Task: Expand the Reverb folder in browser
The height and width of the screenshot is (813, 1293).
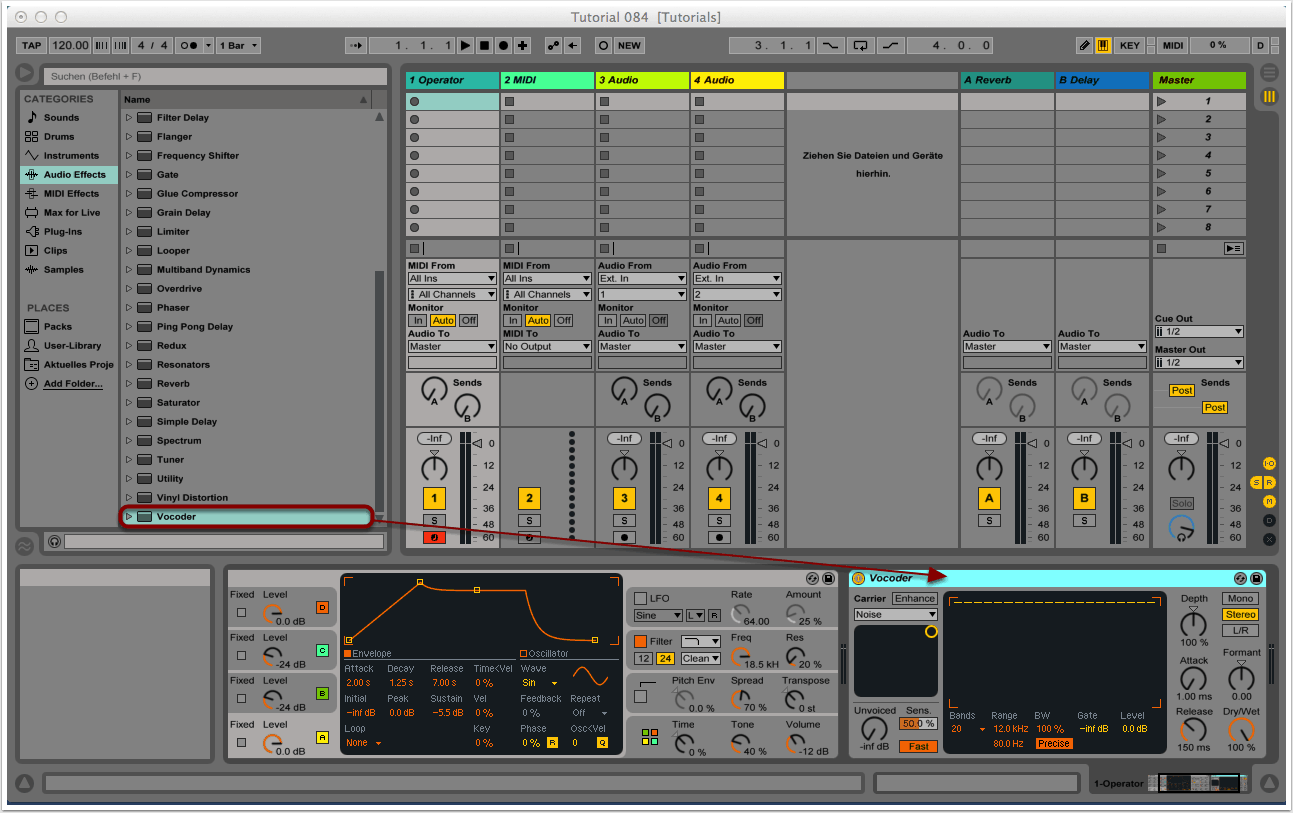Action: (x=129, y=384)
